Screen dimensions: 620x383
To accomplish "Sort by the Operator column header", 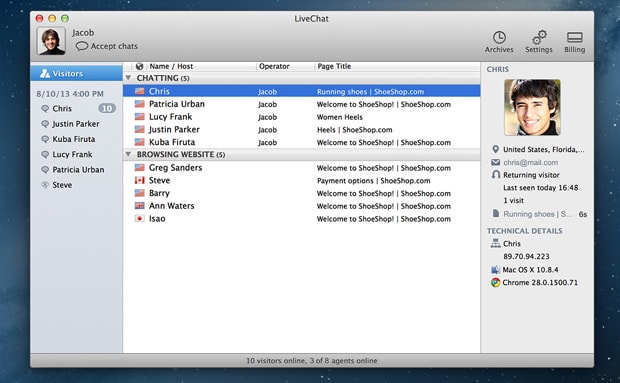I will 274,66.
